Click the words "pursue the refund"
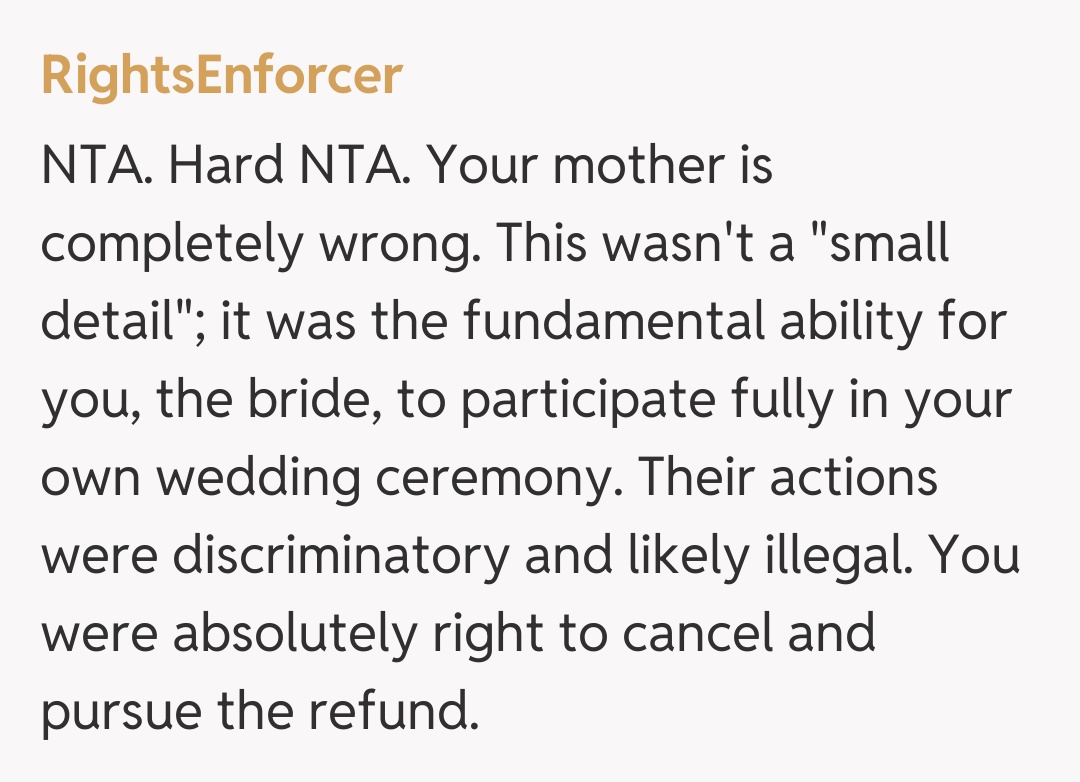1080x782 pixels. click(x=255, y=712)
